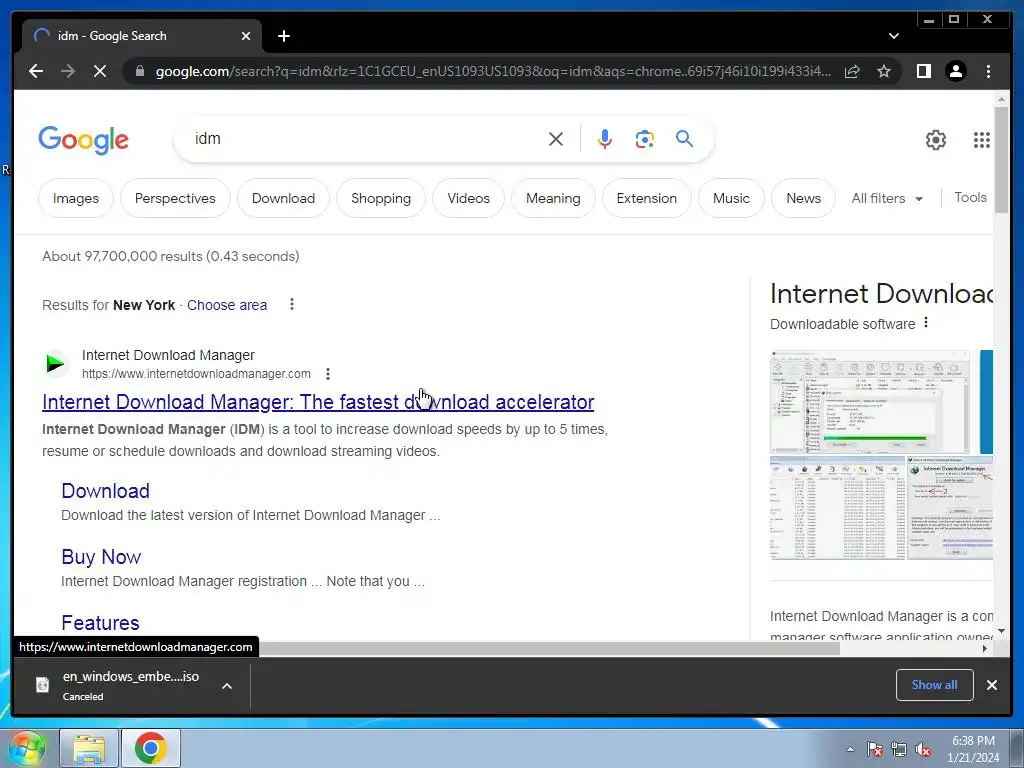
Task: Open the Features sitelink
Action: (x=101, y=623)
